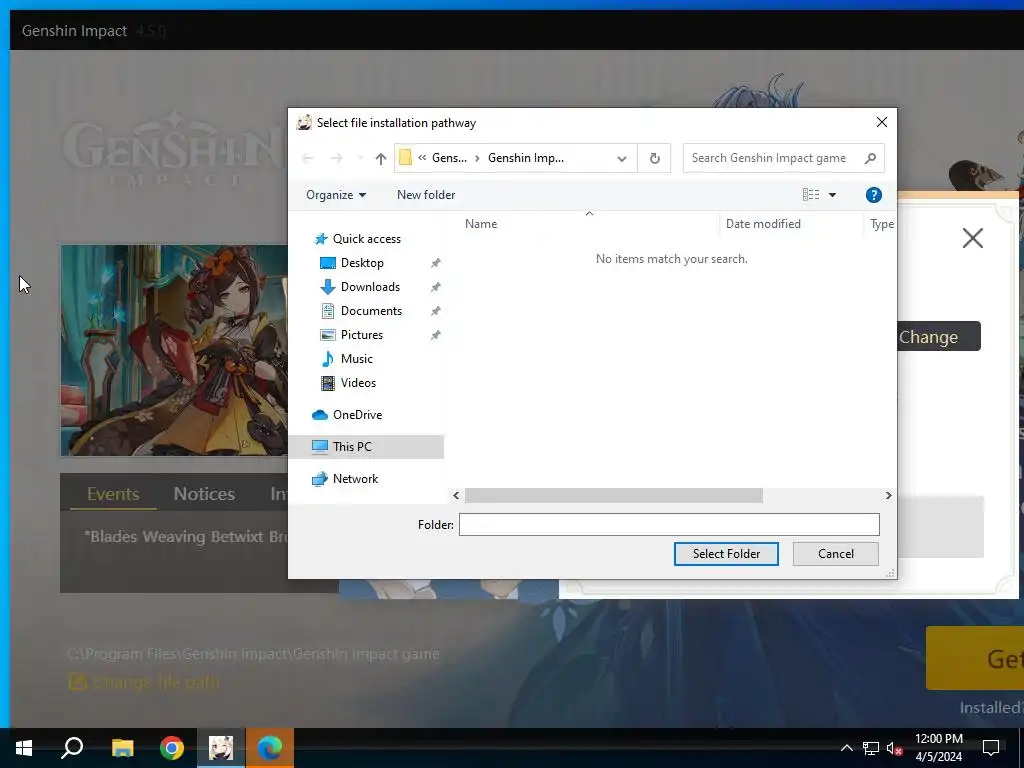Open the Organize menu
Screen dimensions: 1024x768
[x=336, y=195]
